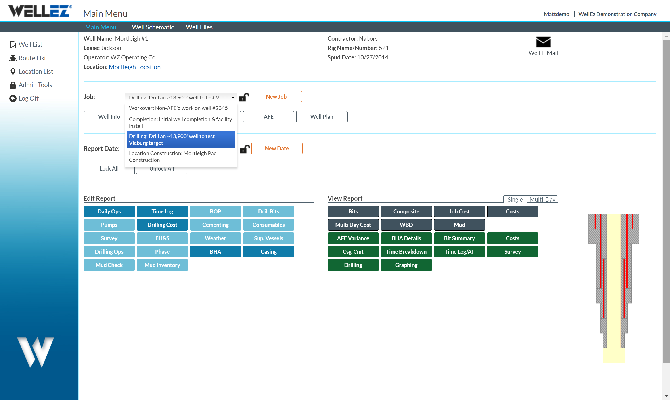Open Admin Tools in the sidebar
The height and width of the screenshot is (400, 670).
(31, 85)
